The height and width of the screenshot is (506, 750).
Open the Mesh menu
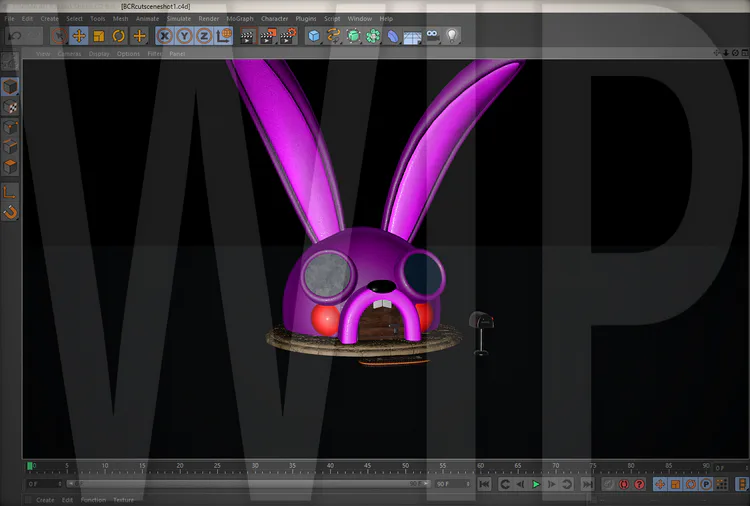pyautogui.click(x=121, y=19)
